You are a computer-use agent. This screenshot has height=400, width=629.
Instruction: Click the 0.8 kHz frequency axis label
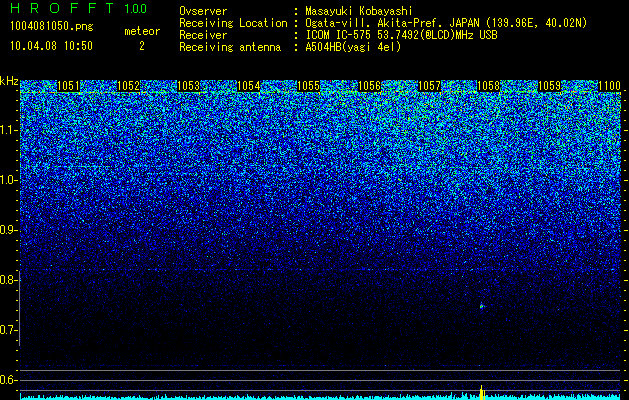point(9,280)
